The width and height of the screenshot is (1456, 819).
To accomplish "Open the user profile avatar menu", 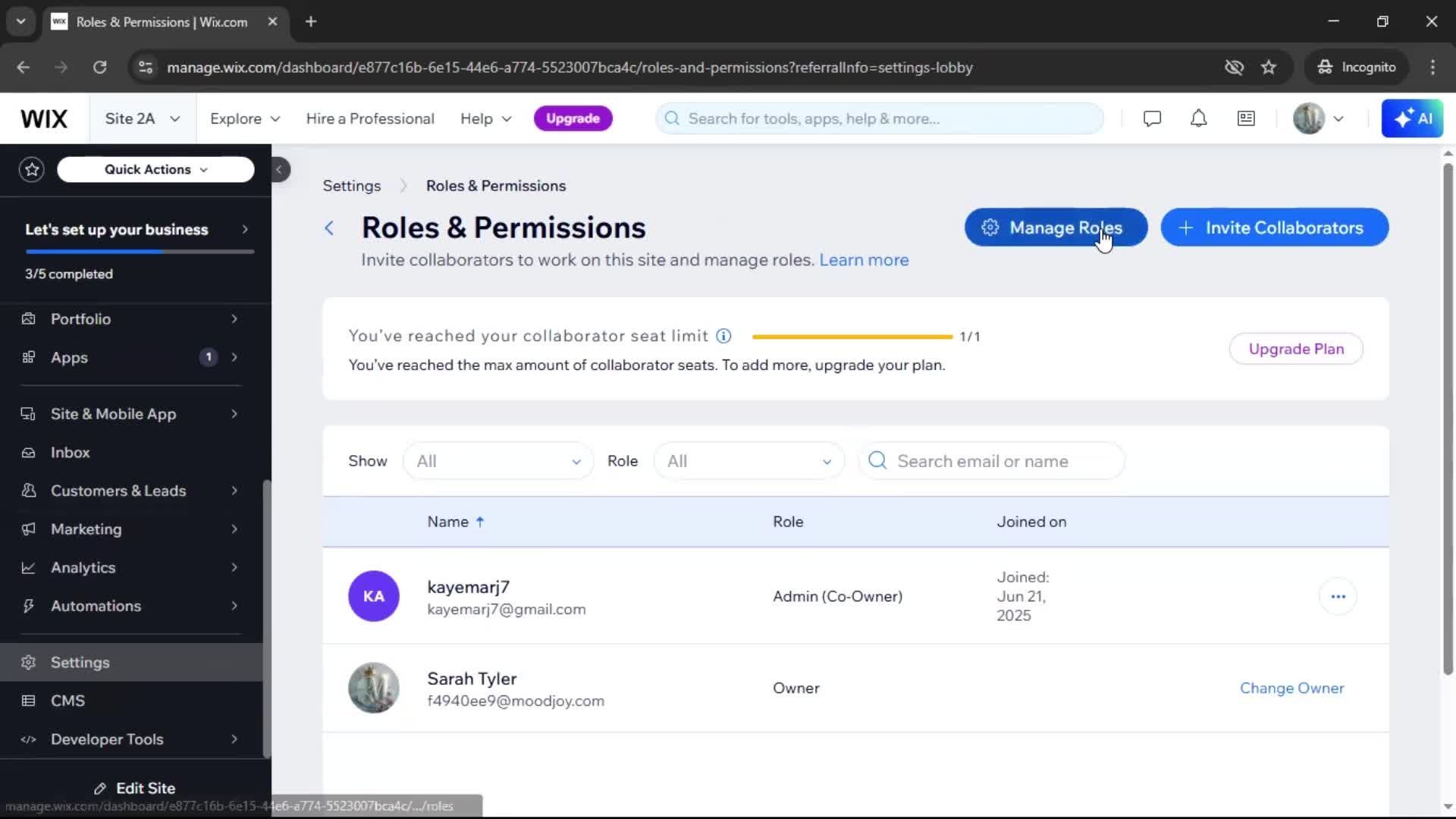I will 1318,118.
